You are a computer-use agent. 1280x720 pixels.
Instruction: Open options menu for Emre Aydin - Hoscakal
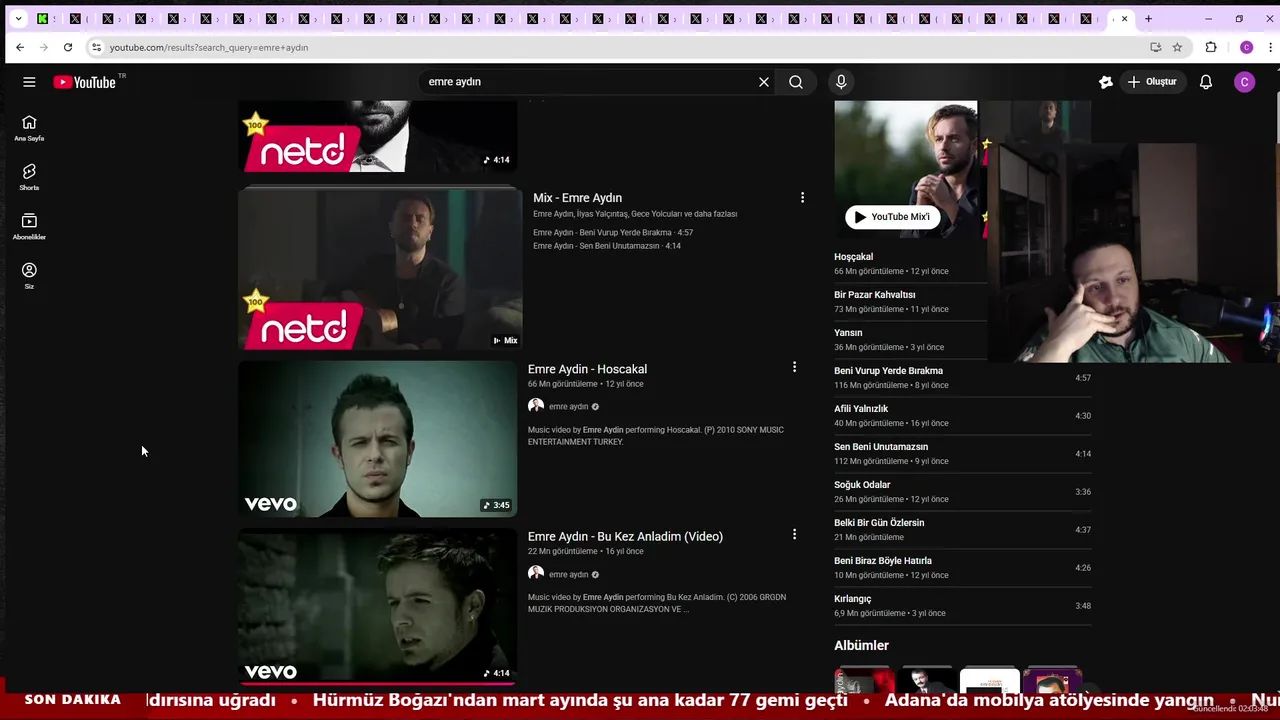(x=795, y=367)
